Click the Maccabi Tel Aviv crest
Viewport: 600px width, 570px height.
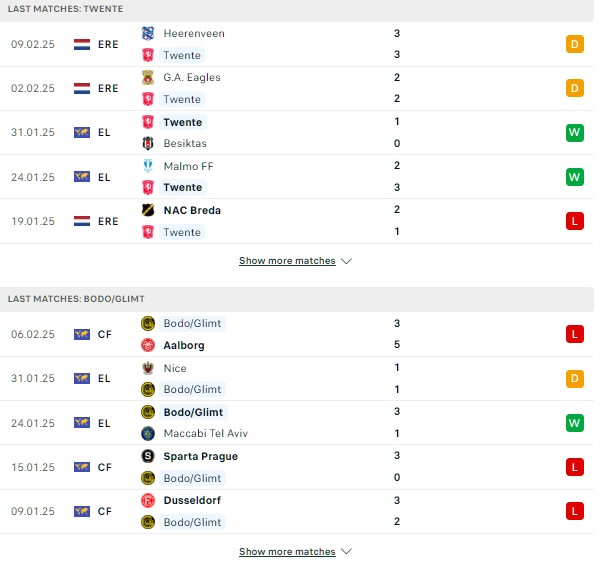[x=148, y=433]
